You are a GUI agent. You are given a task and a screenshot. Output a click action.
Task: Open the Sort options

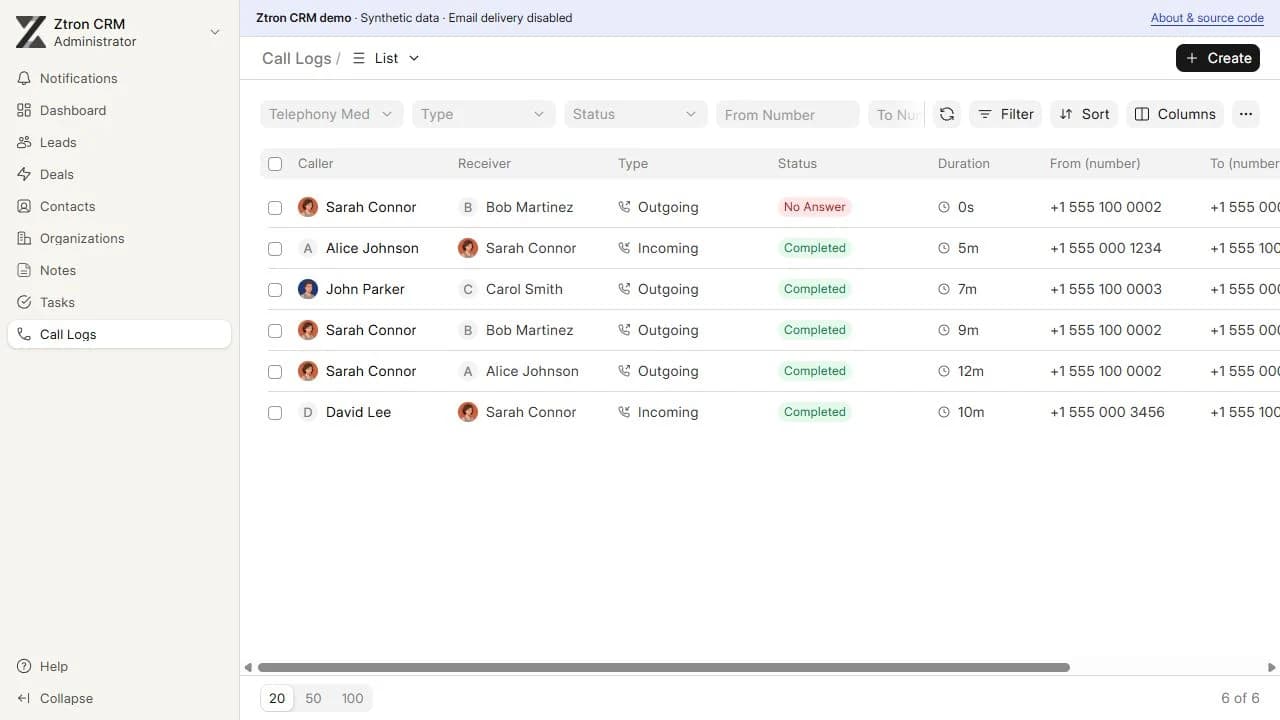tap(1085, 114)
